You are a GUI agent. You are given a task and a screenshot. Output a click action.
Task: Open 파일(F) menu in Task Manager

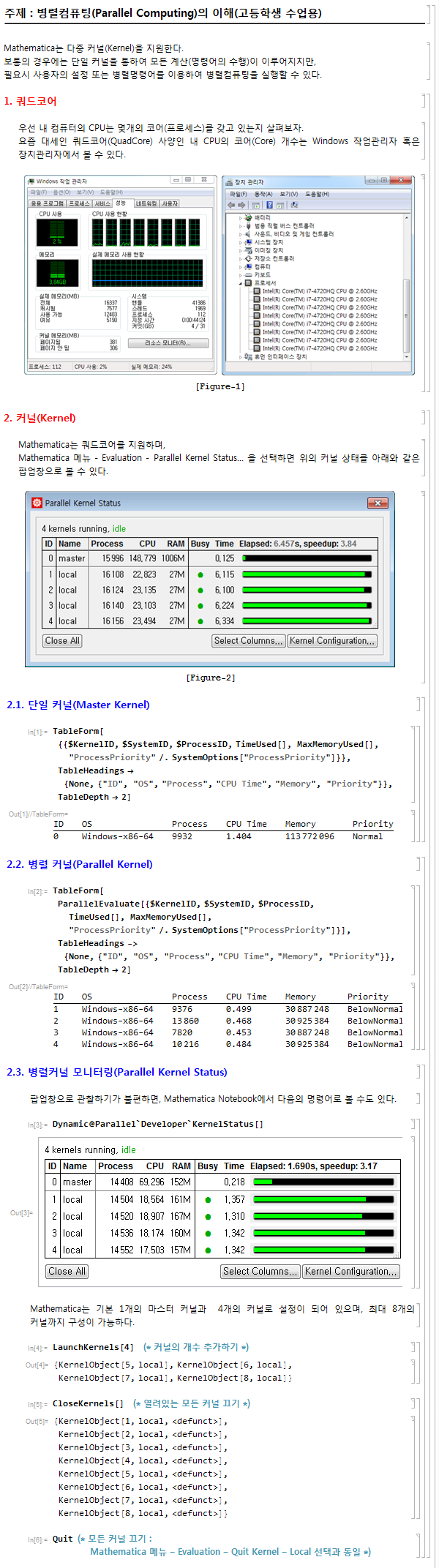[x=38, y=192]
